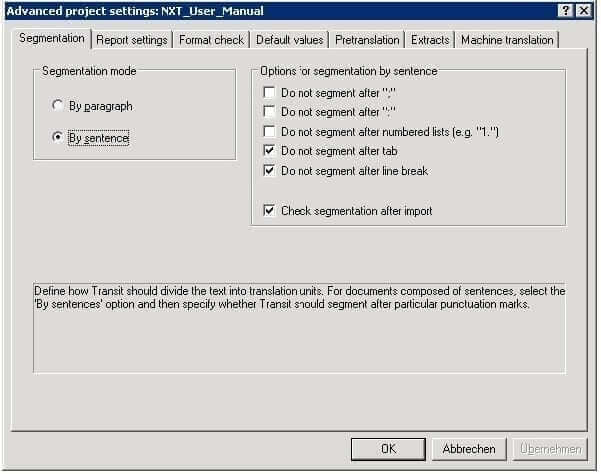
Task: Click the description text box
Action: 299,328
